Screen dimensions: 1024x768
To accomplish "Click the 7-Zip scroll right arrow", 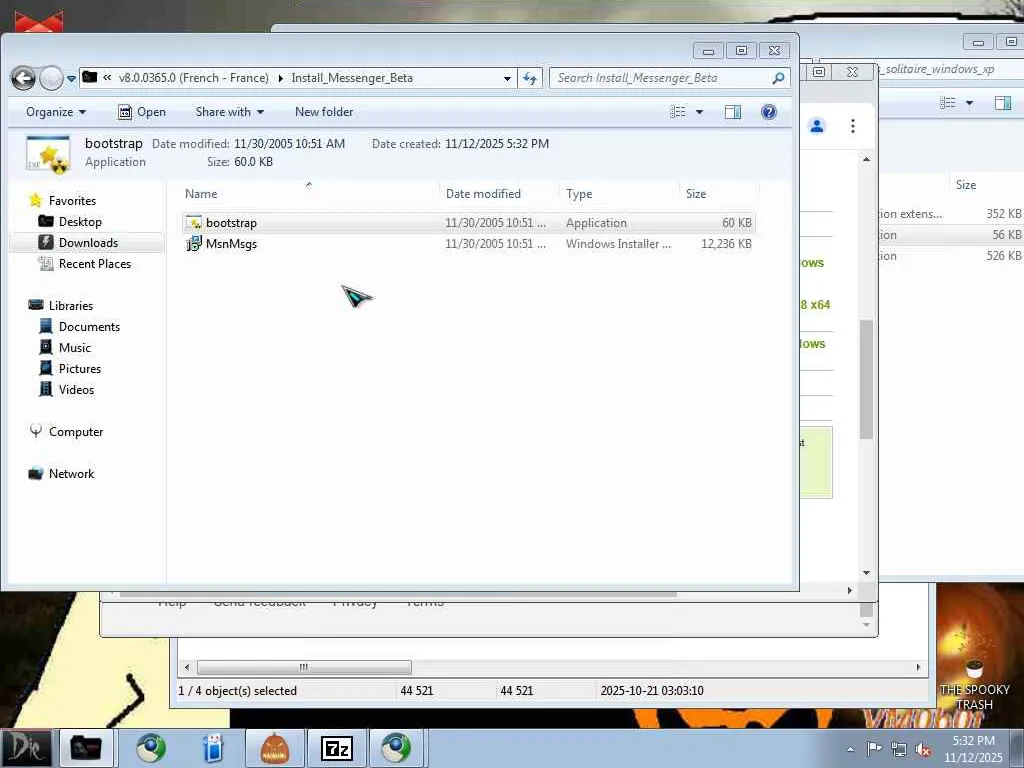I will click(918, 667).
